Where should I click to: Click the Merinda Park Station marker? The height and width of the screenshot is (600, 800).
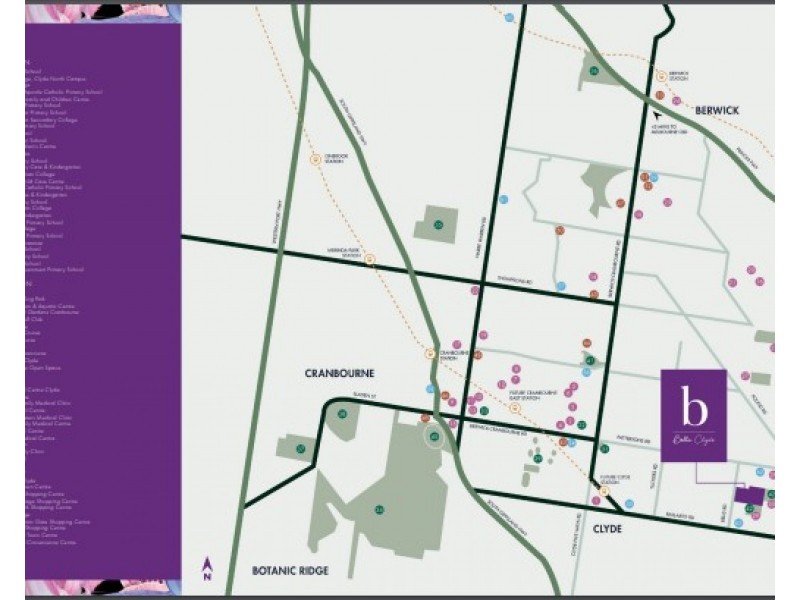pyautogui.click(x=369, y=258)
